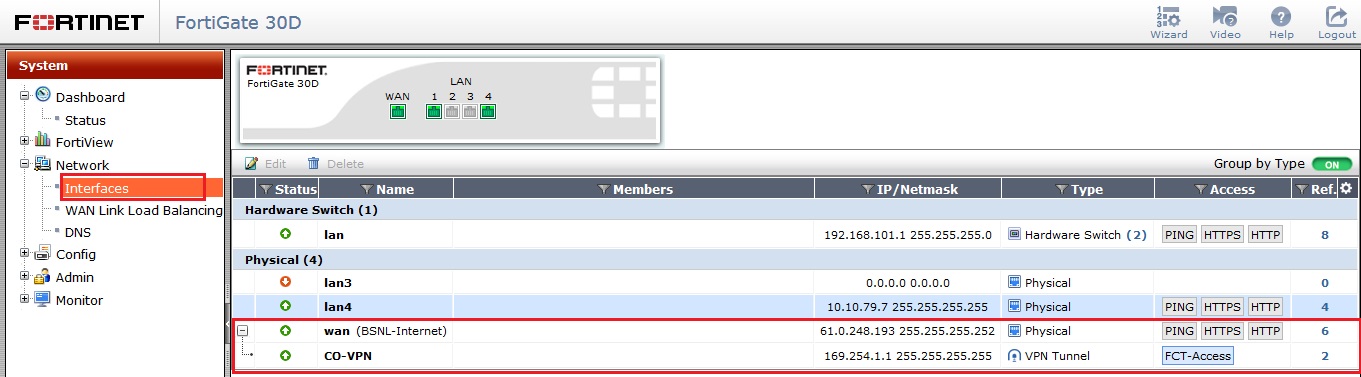1361x377 pixels.
Task: Click Hardware Switch member count (2)
Action: click(x=1136, y=235)
